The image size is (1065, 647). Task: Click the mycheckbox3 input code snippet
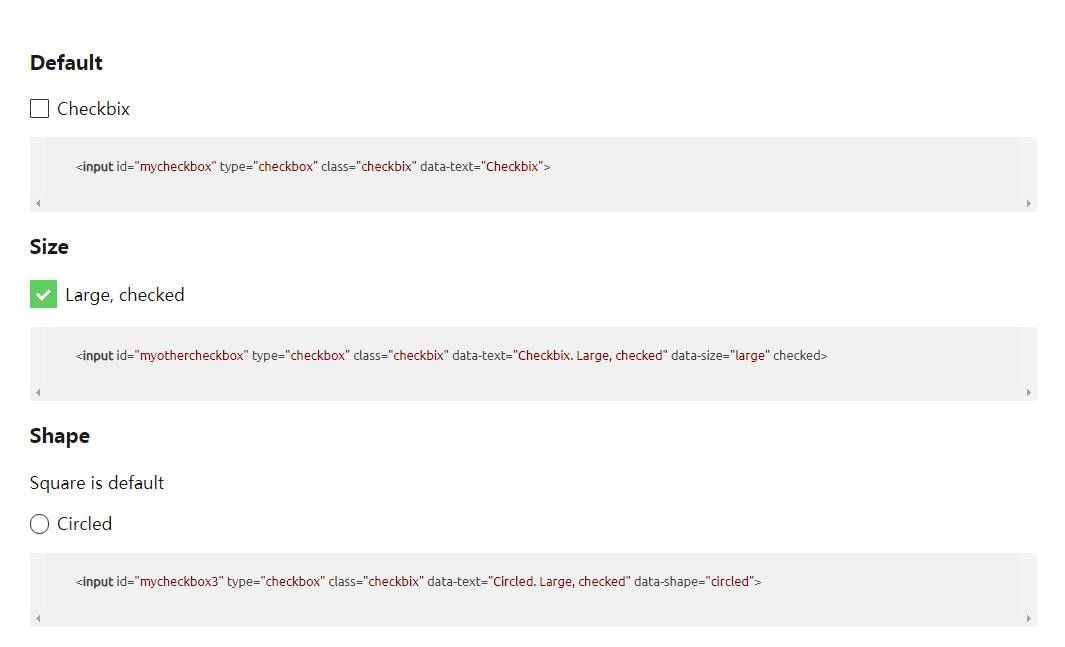click(x=418, y=581)
